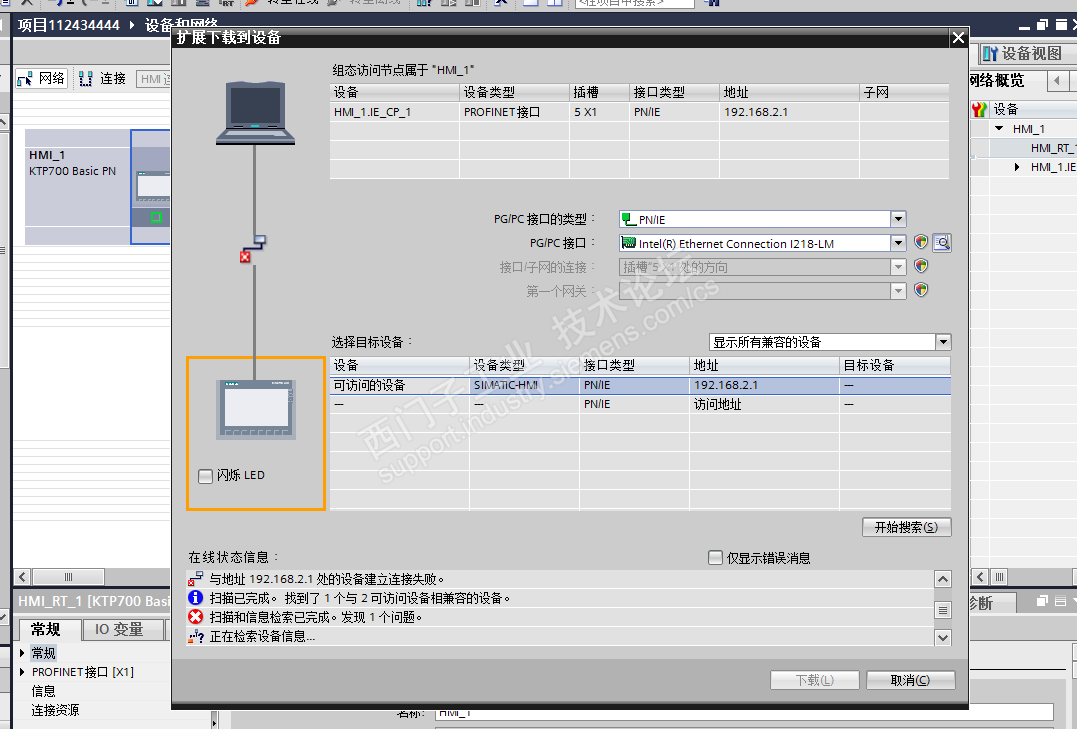Click HMI_1 KTP700 Basic PN device label
The height and width of the screenshot is (729, 1077).
pos(72,164)
